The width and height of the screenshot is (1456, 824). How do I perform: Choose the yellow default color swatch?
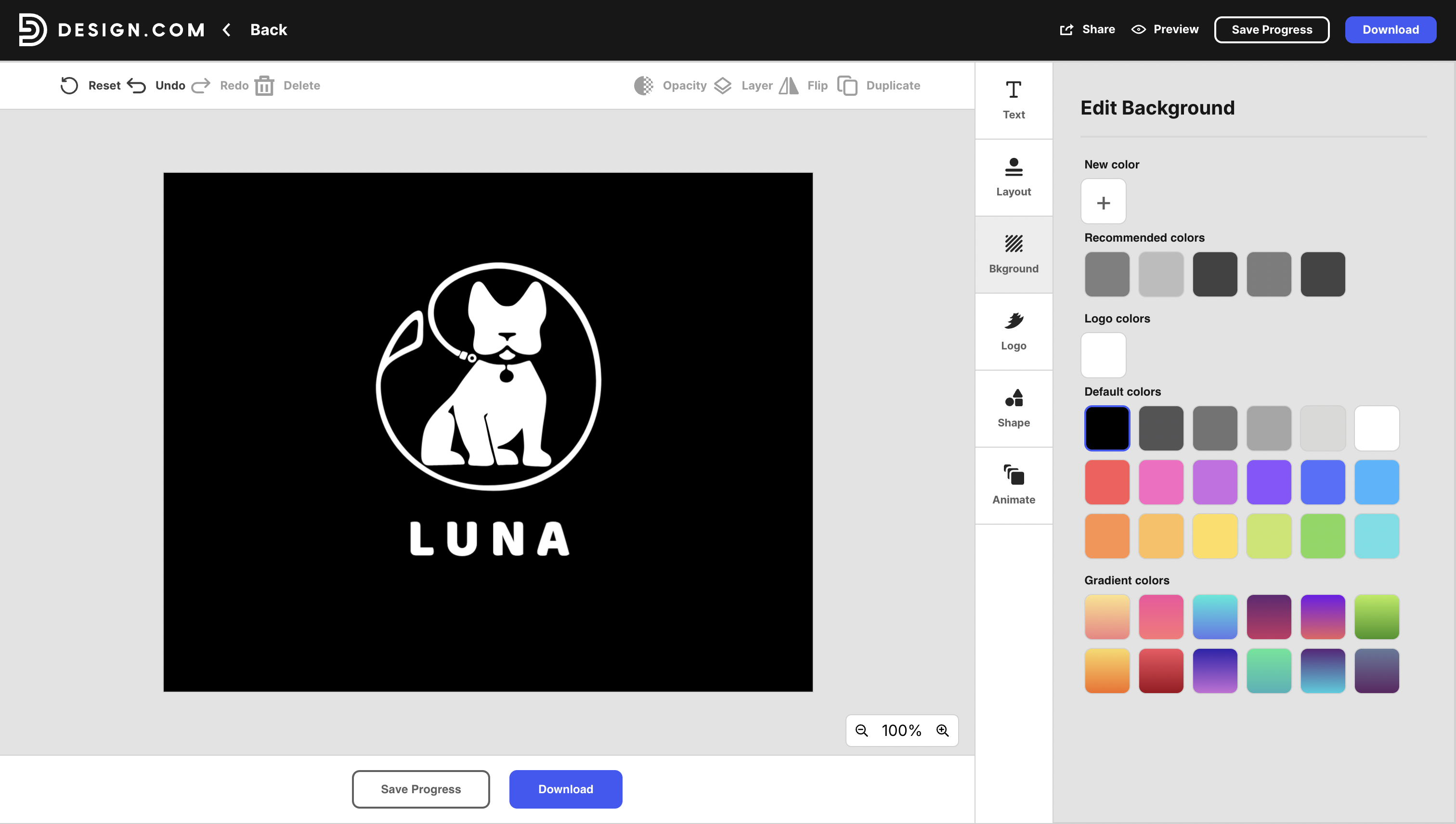tap(1215, 536)
